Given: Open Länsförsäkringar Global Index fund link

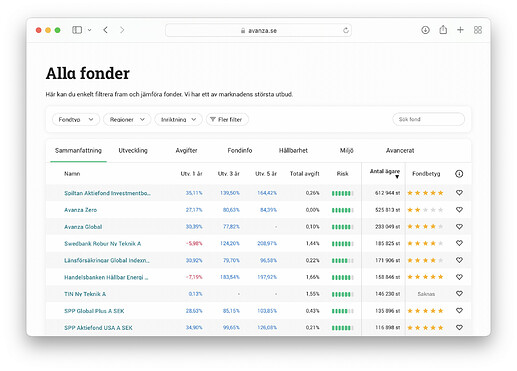Looking at the screenshot, I should [x=107, y=260].
